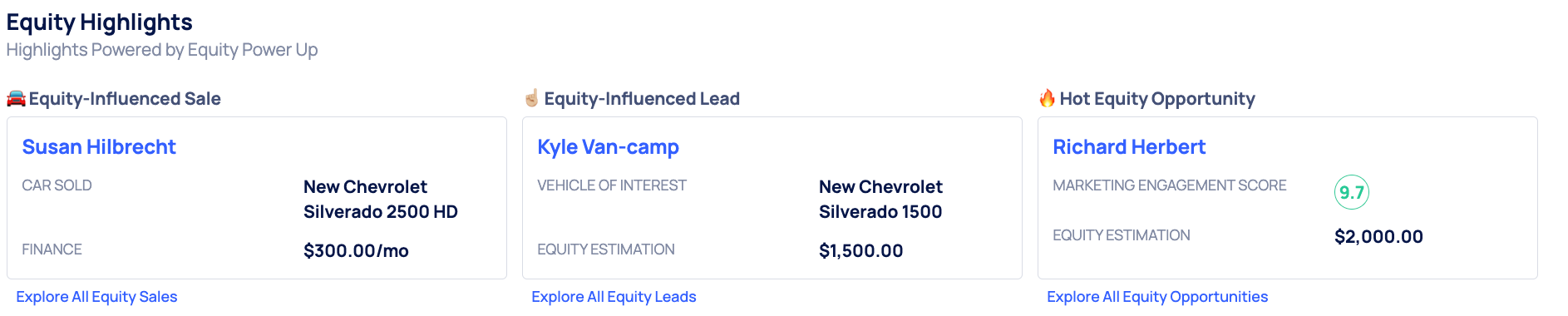Open Kyle Van-camp's customer profile
1568x316 pixels.
tap(608, 147)
